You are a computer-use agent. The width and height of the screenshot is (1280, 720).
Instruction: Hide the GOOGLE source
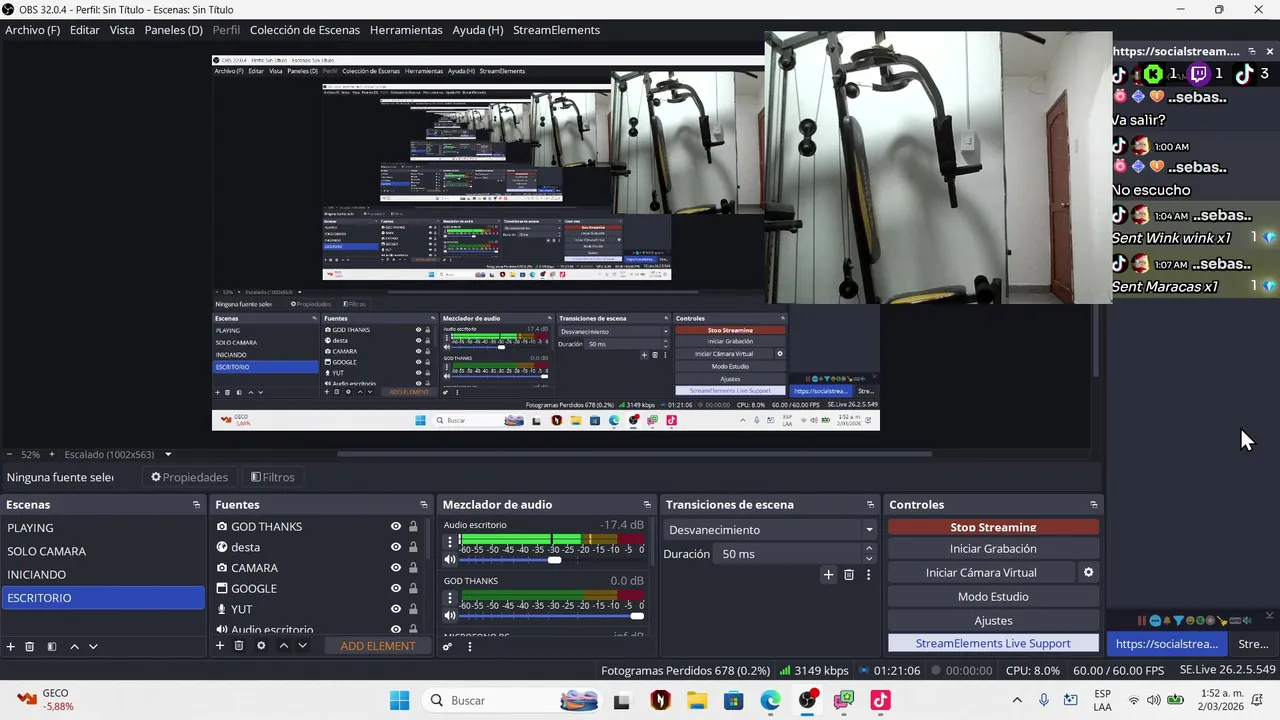click(396, 589)
